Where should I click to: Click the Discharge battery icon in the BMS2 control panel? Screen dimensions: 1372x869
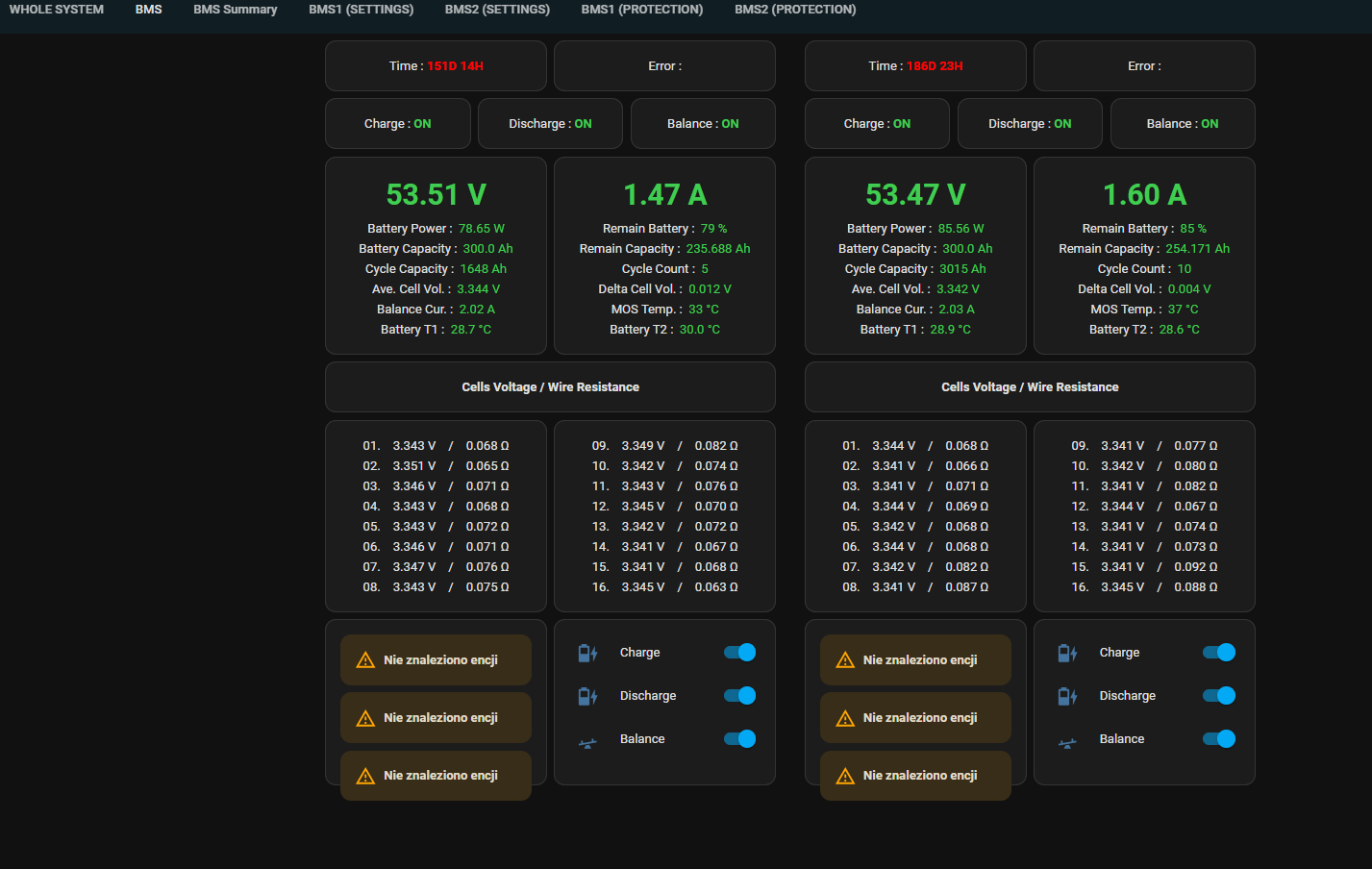[1067, 696]
